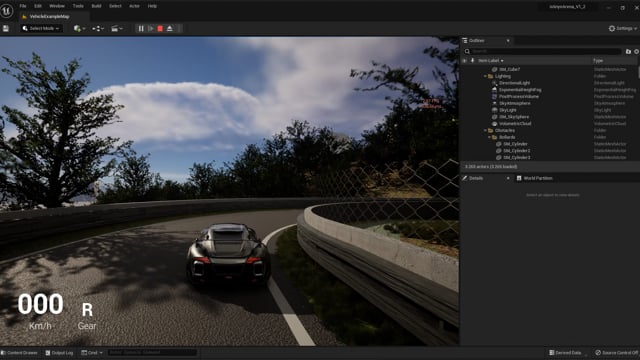Open the Build menu
This screenshot has height=360, width=640.
96,6
